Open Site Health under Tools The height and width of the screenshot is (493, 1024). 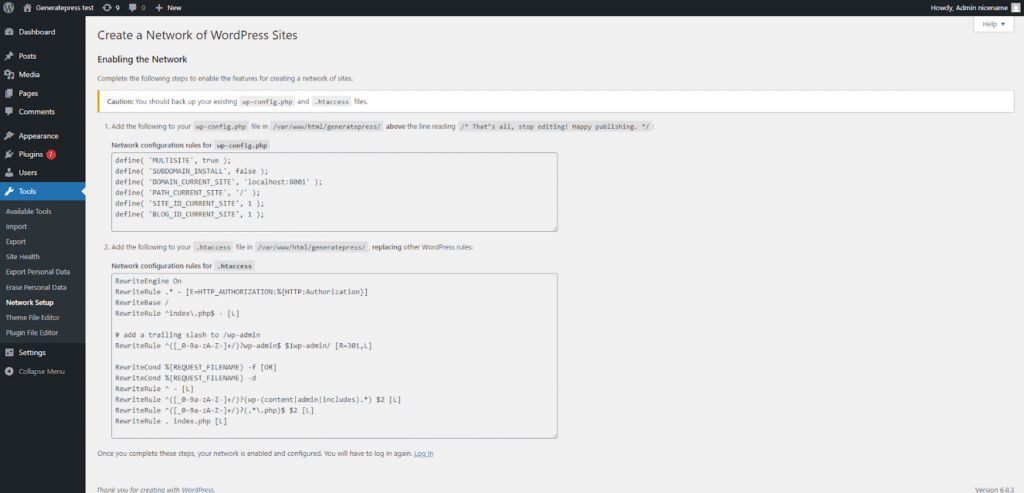coord(23,257)
